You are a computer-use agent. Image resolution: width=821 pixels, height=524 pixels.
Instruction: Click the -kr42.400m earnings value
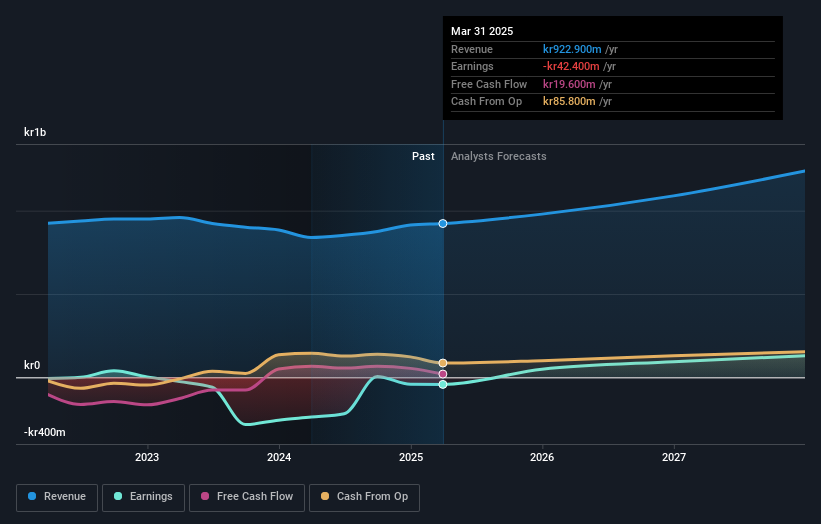(571, 66)
